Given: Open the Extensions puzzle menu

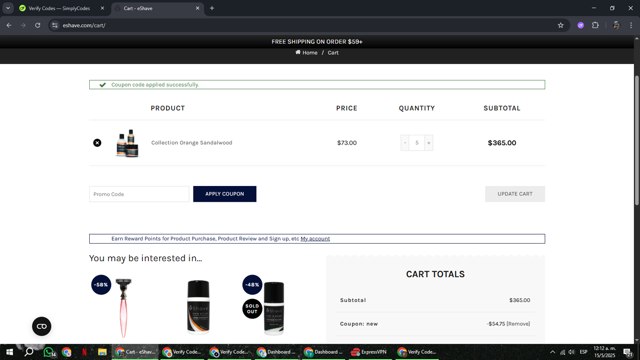Looking at the screenshot, I should pos(596,25).
